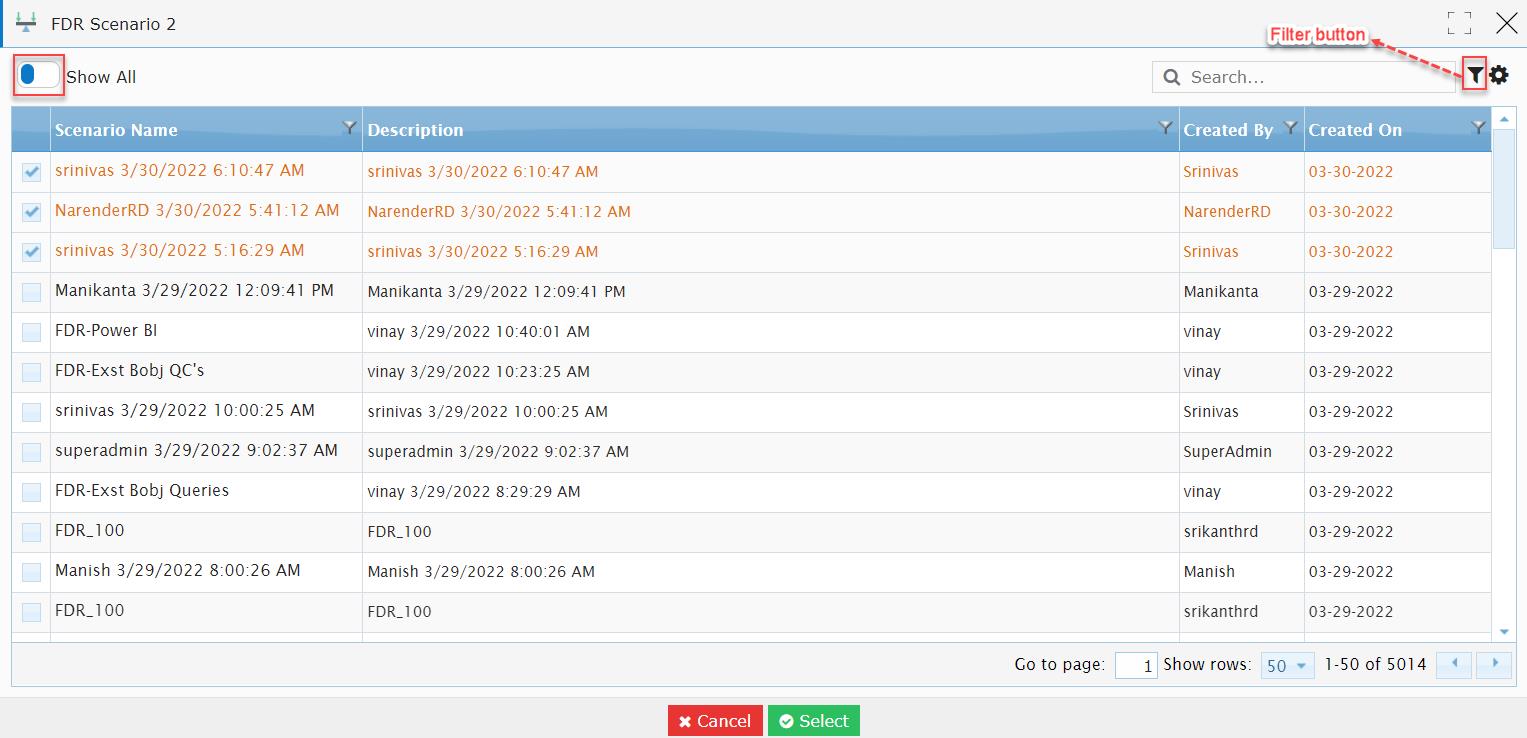This screenshot has height=738, width=1527.
Task: Check the srinivas 3/29/2022 10:00:25 AM row
Action: coord(32,412)
